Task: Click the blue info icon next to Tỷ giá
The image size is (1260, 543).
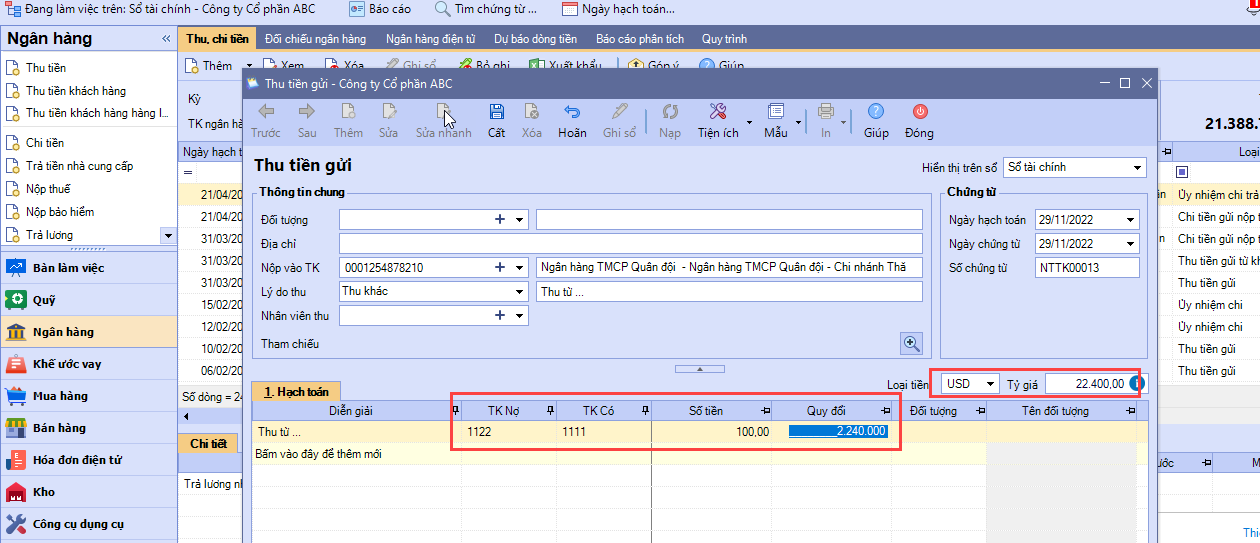Action: click(1136, 384)
